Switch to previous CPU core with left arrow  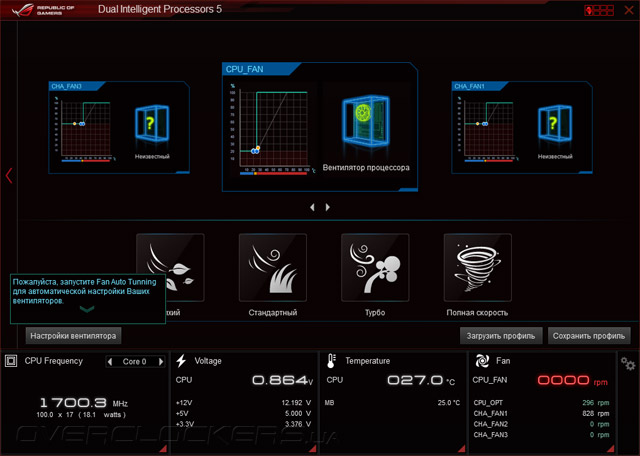click(110, 361)
